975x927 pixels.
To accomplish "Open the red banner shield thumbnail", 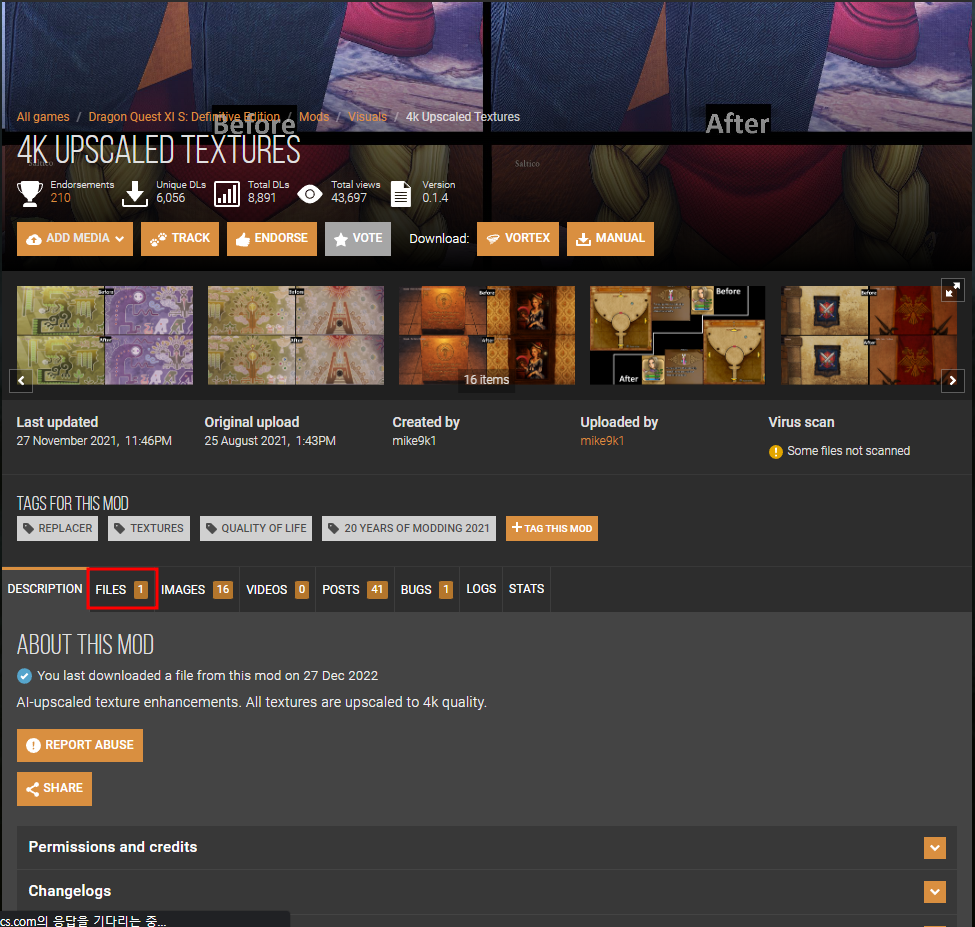I will click(x=869, y=335).
